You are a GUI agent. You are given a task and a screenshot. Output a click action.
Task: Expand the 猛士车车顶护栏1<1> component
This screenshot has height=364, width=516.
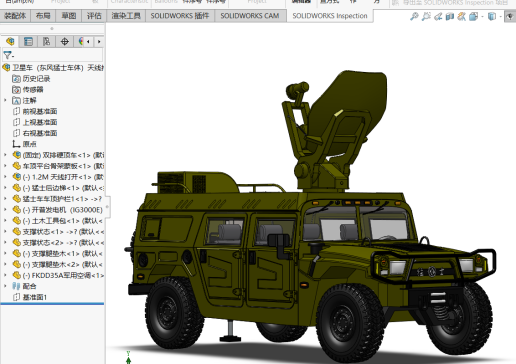[x=5, y=199]
